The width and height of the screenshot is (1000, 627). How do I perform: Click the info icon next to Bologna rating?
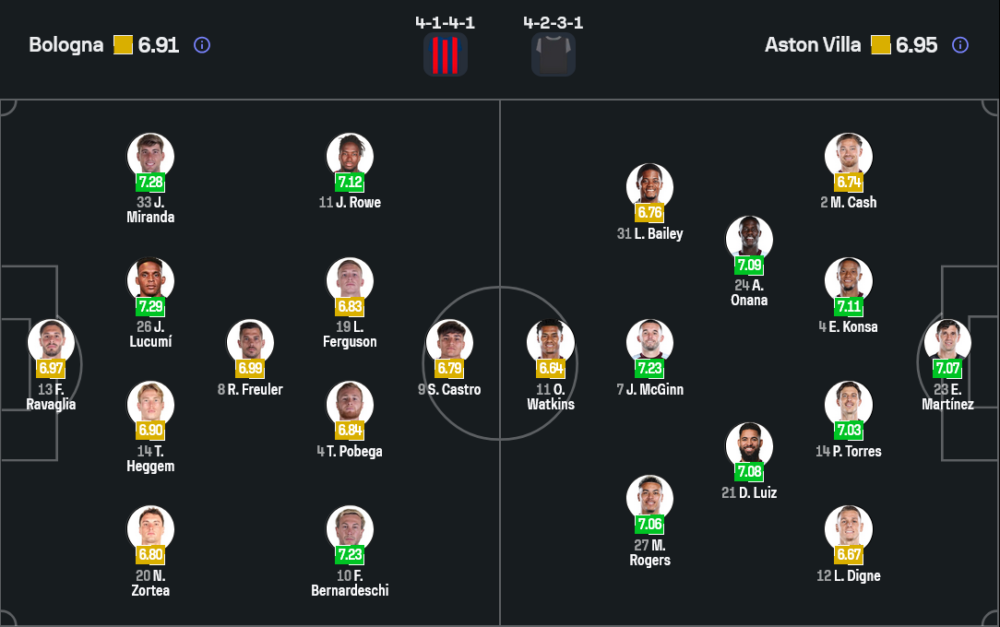tap(202, 45)
